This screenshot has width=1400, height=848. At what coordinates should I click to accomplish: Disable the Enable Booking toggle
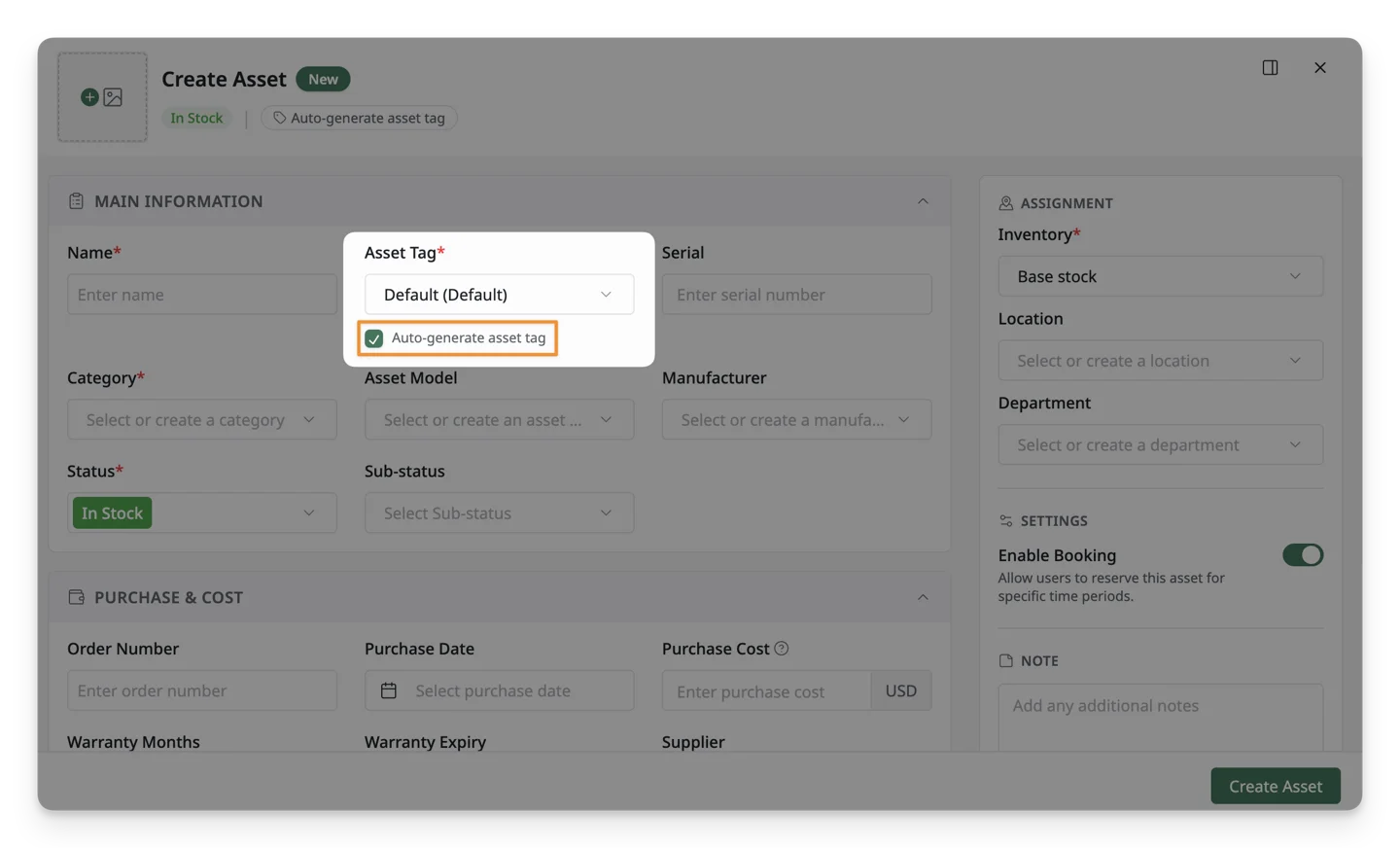click(x=1303, y=555)
